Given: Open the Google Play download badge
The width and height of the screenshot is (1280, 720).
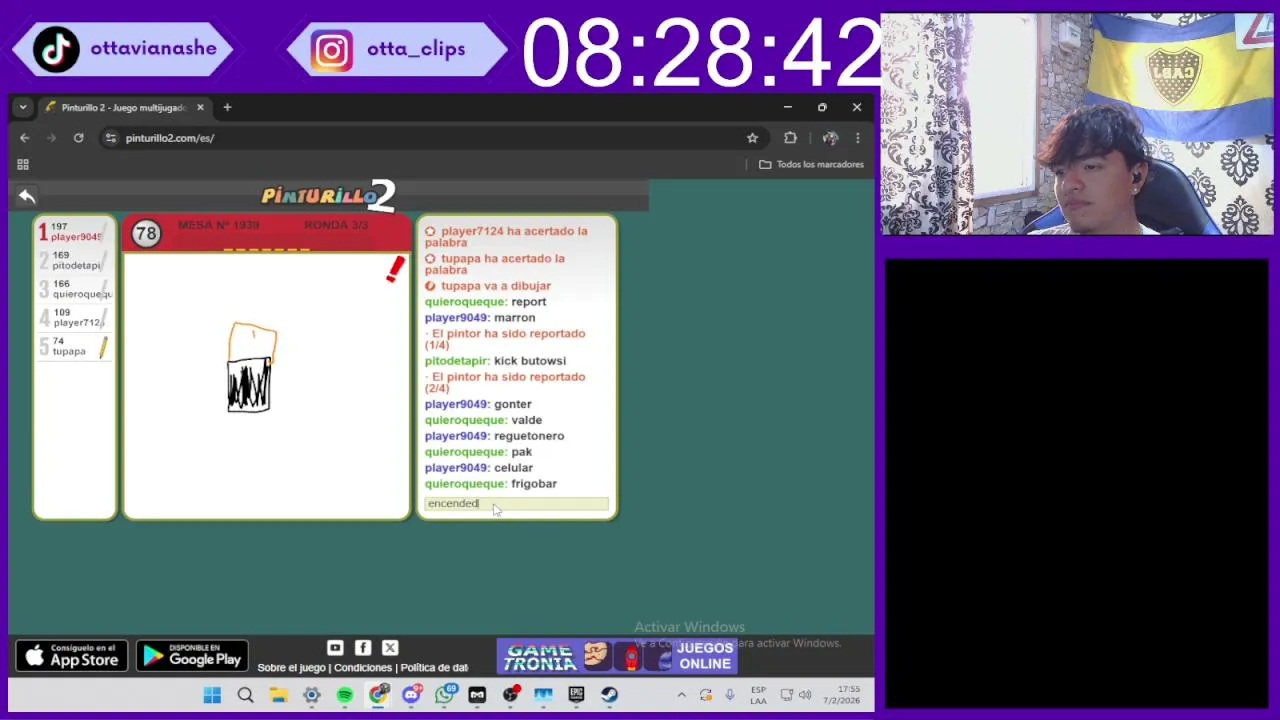Looking at the screenshot, I should (192, 657).
